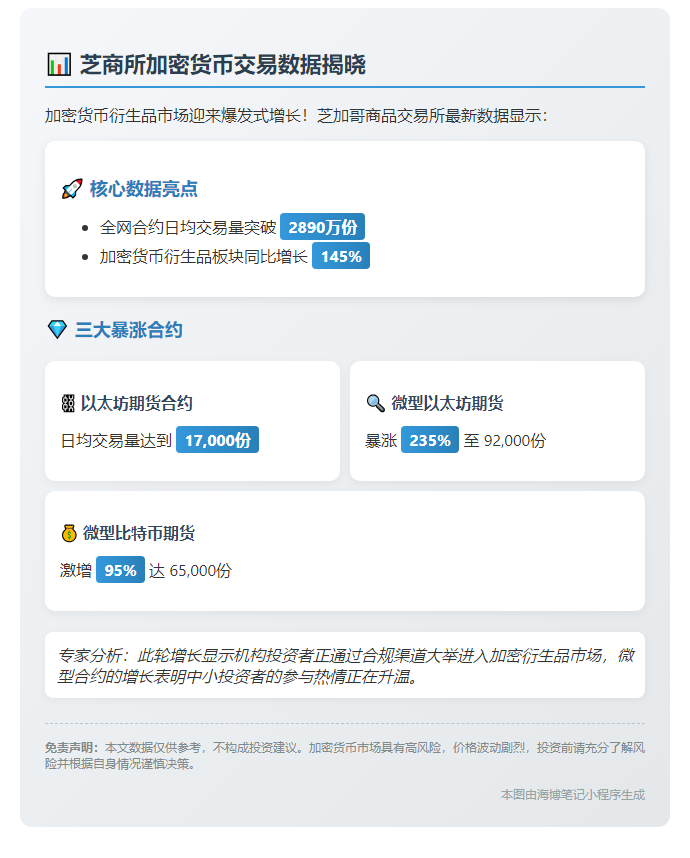The height and width of the screenshot is (858, 690).
Task: Click the heading 核心数据亮点
Action: click(143, 189)
